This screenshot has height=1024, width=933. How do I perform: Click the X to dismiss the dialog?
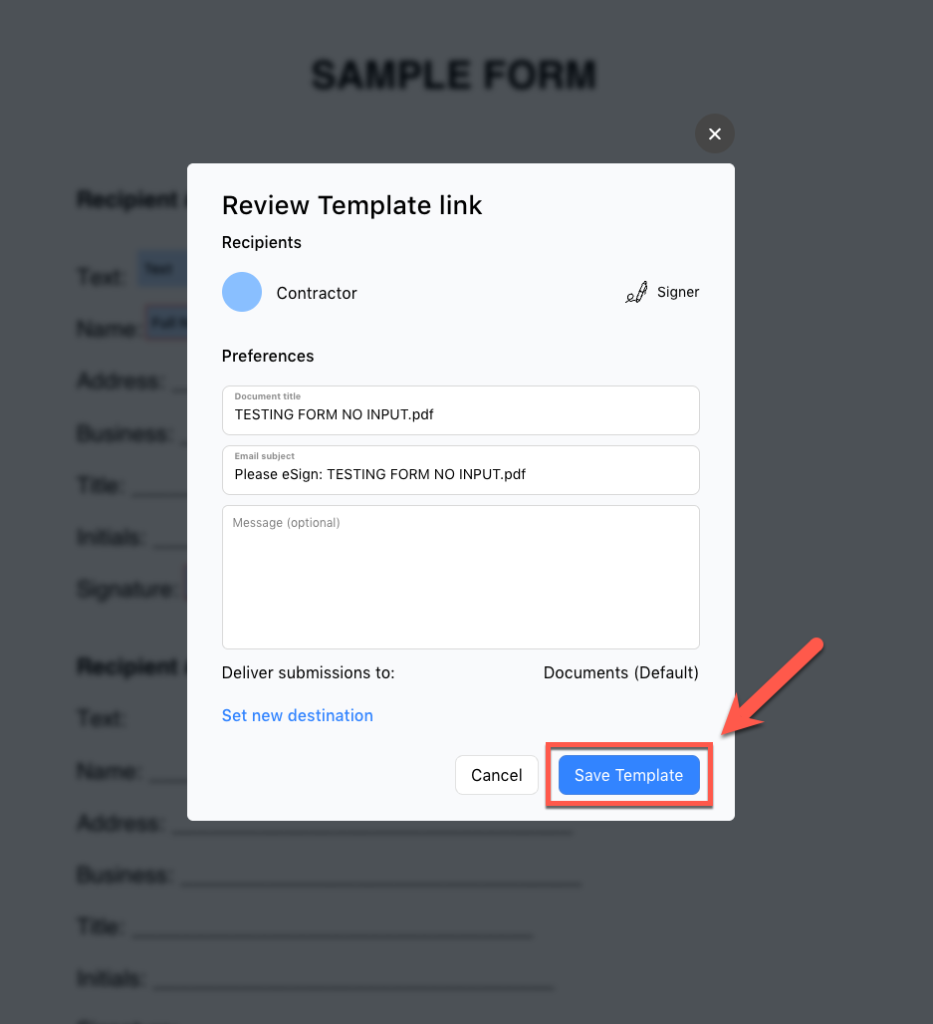[x=714, y=133]
